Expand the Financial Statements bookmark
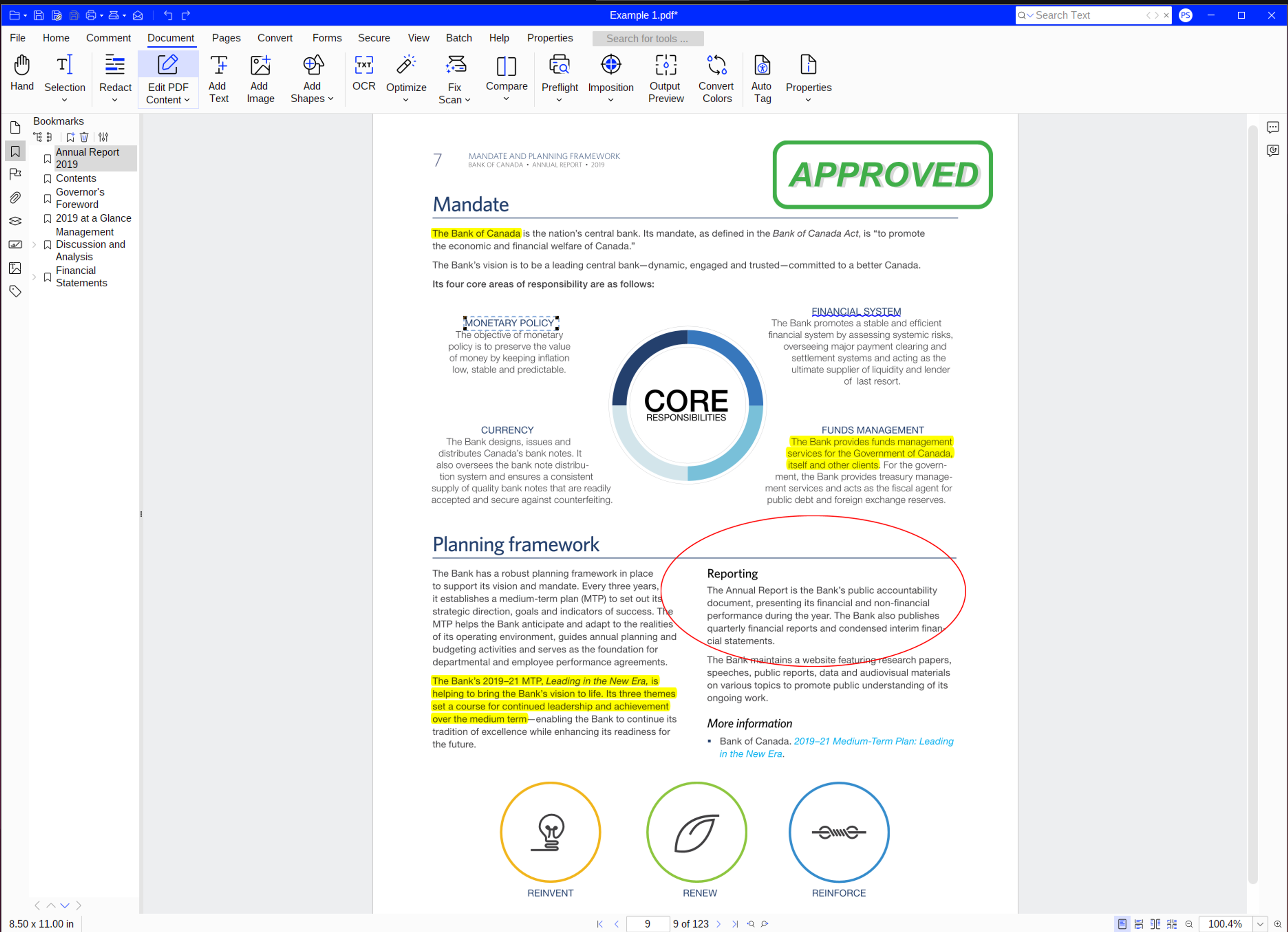This screenshot has height=932, width=1288. (x=34, y=277)
